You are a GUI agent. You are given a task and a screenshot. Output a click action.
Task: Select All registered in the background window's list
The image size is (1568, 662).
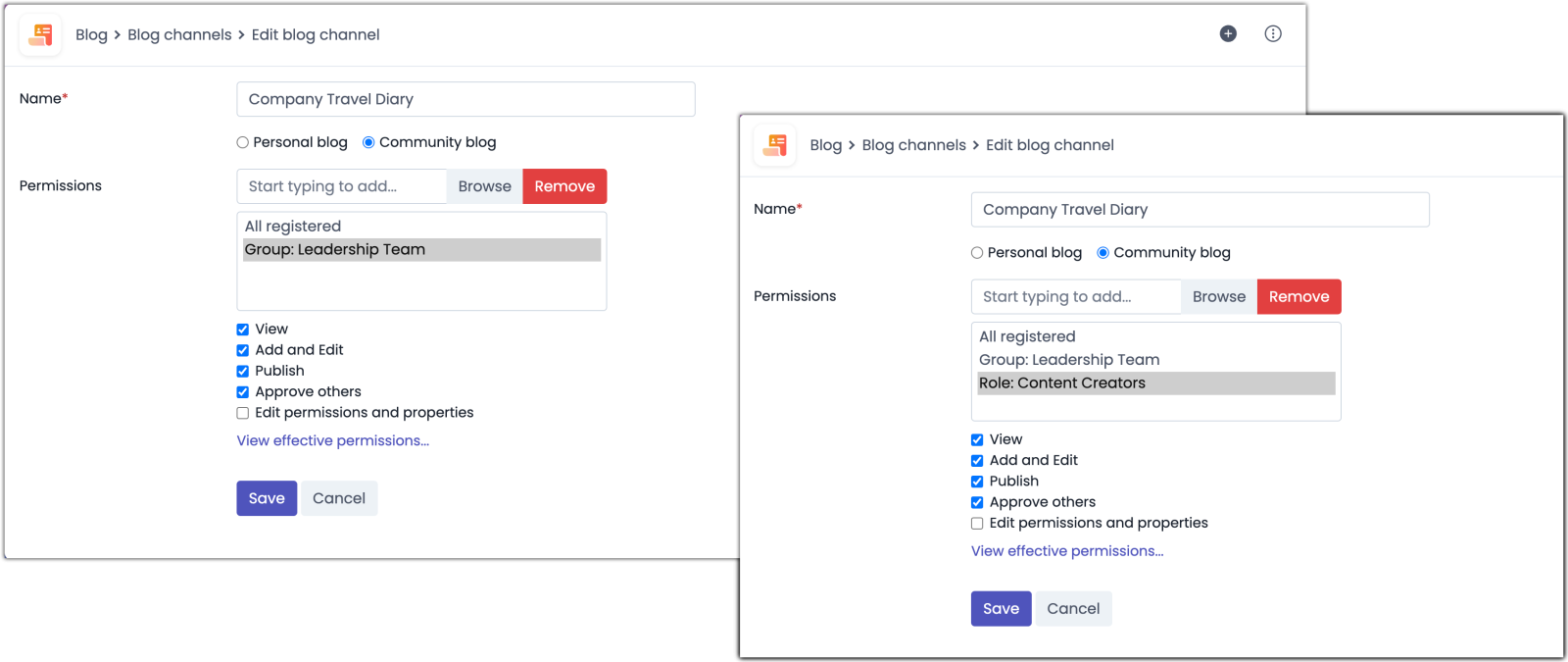pyautogui.click(x=293, y=227)
